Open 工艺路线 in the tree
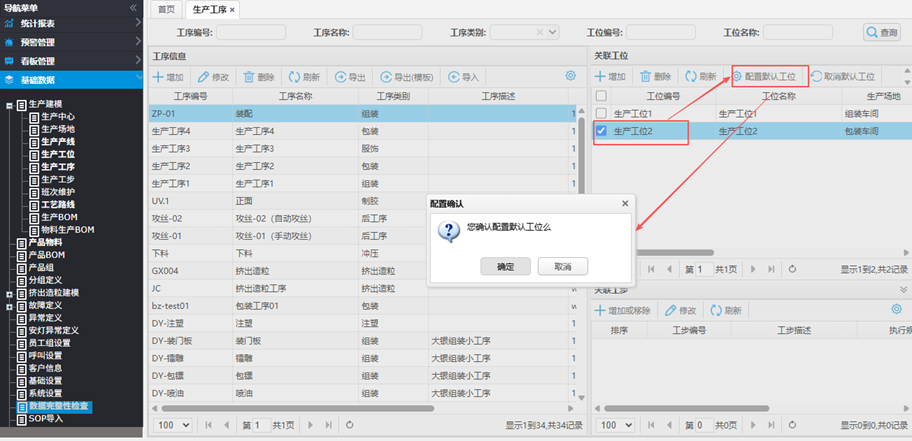 coord(58,204)
